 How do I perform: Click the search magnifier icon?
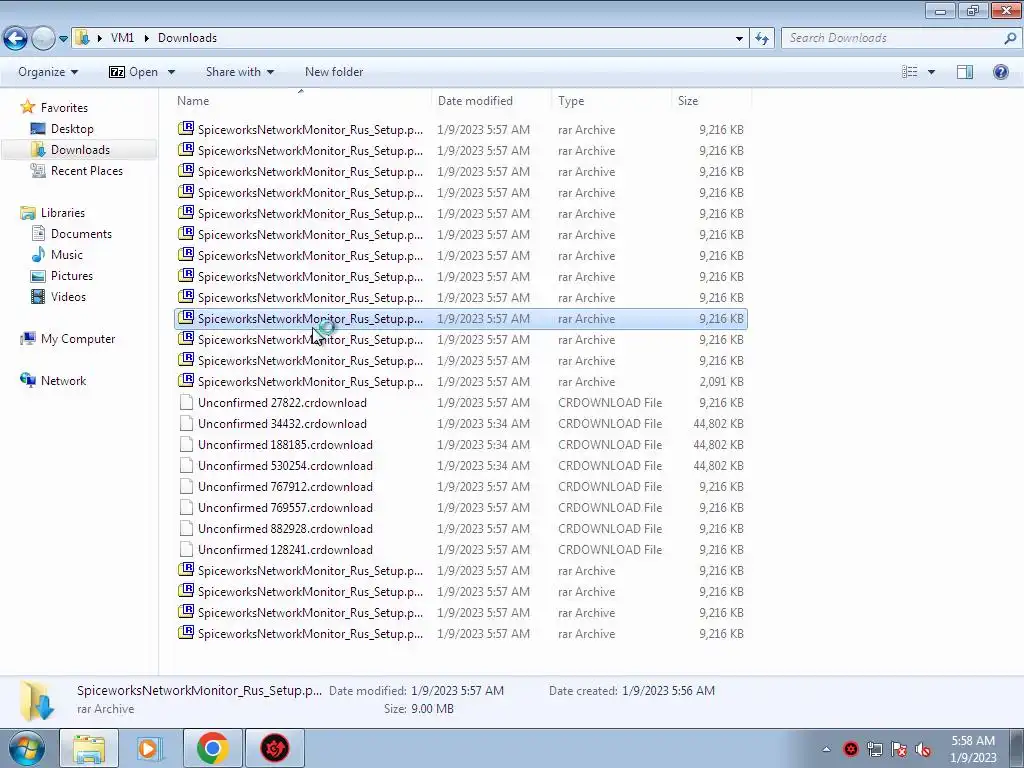click(x=1010, y=38)
